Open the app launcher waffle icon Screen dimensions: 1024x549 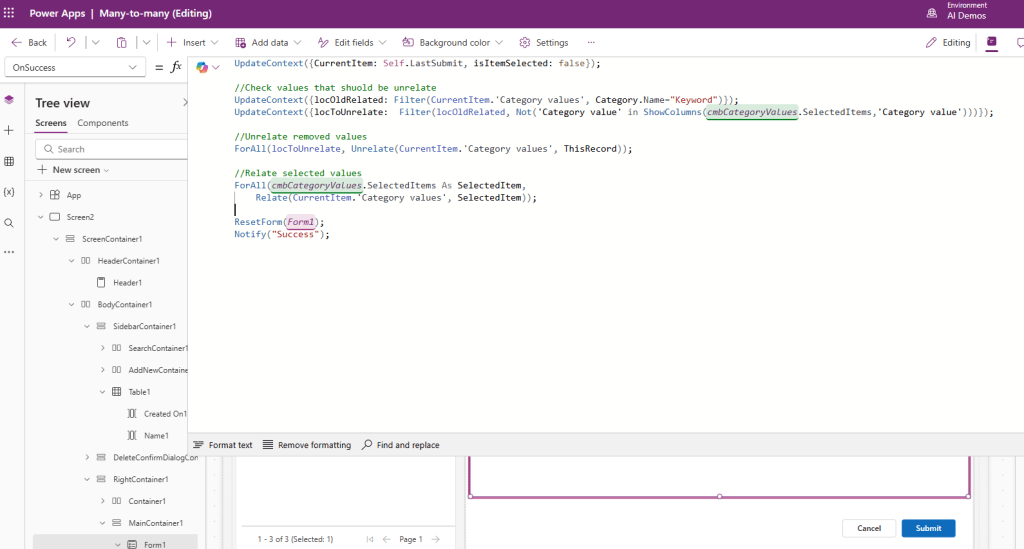pos(10,13)
